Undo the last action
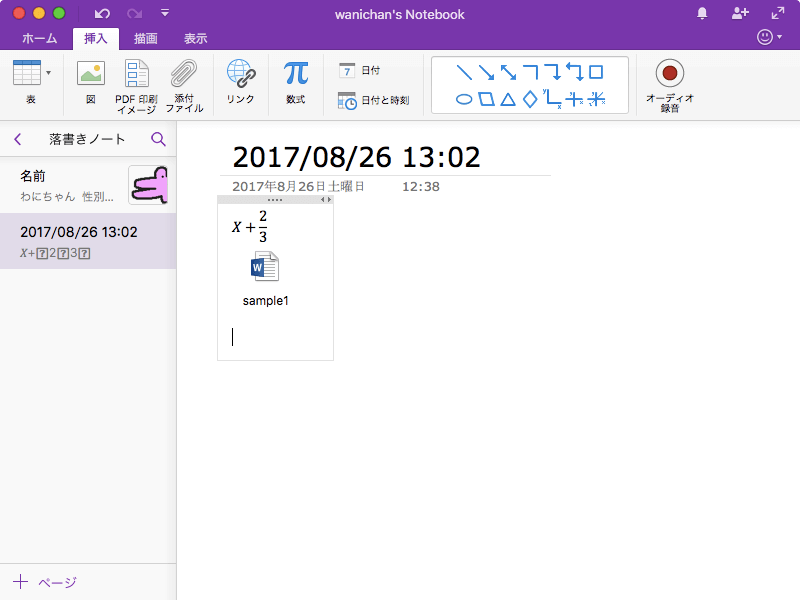The width and height of the screenshot is (800, 600). click(x=102, y=13)
